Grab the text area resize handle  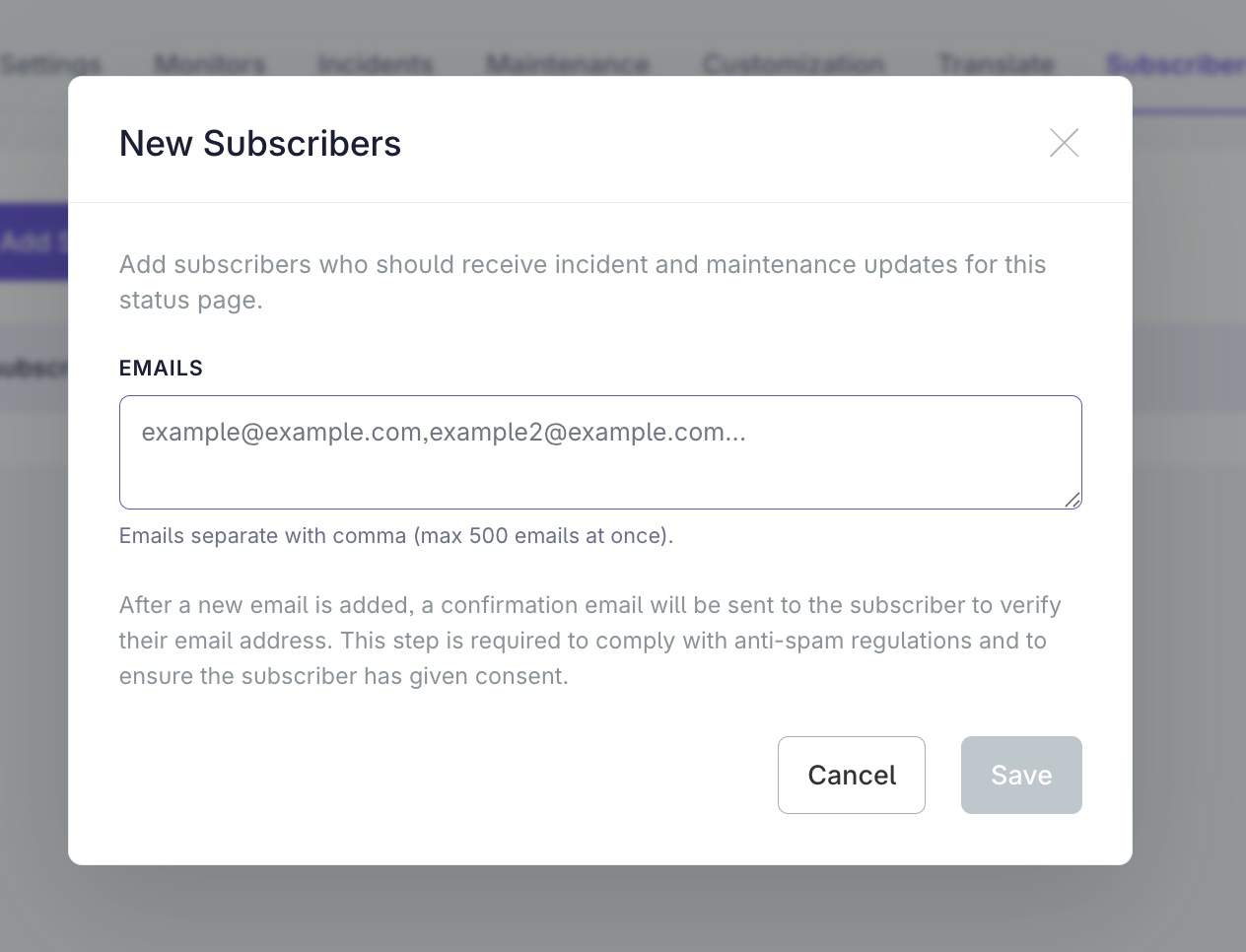[1073, 500]
